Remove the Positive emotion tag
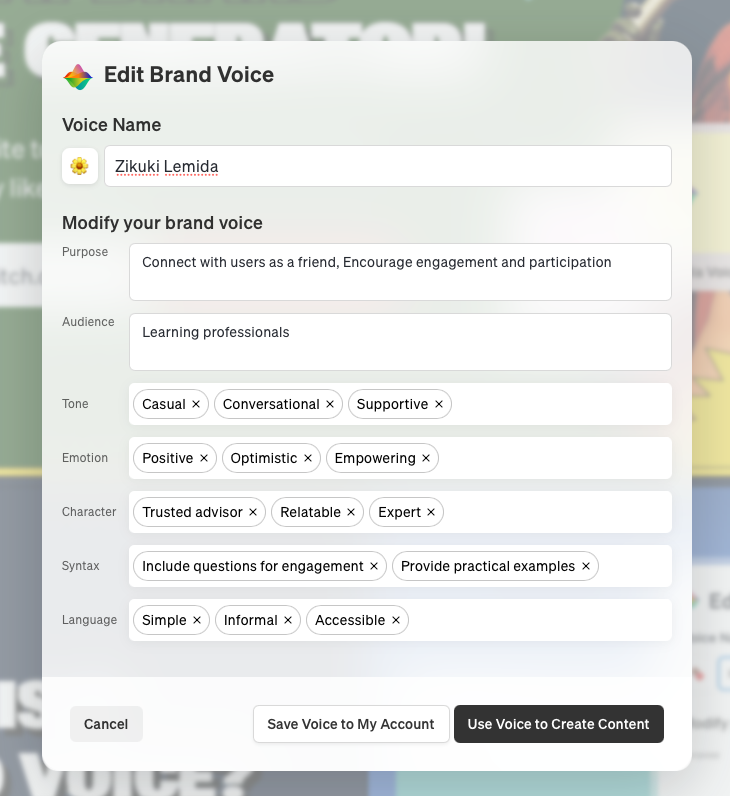730x796 pixels. click(x=204, y=458)
